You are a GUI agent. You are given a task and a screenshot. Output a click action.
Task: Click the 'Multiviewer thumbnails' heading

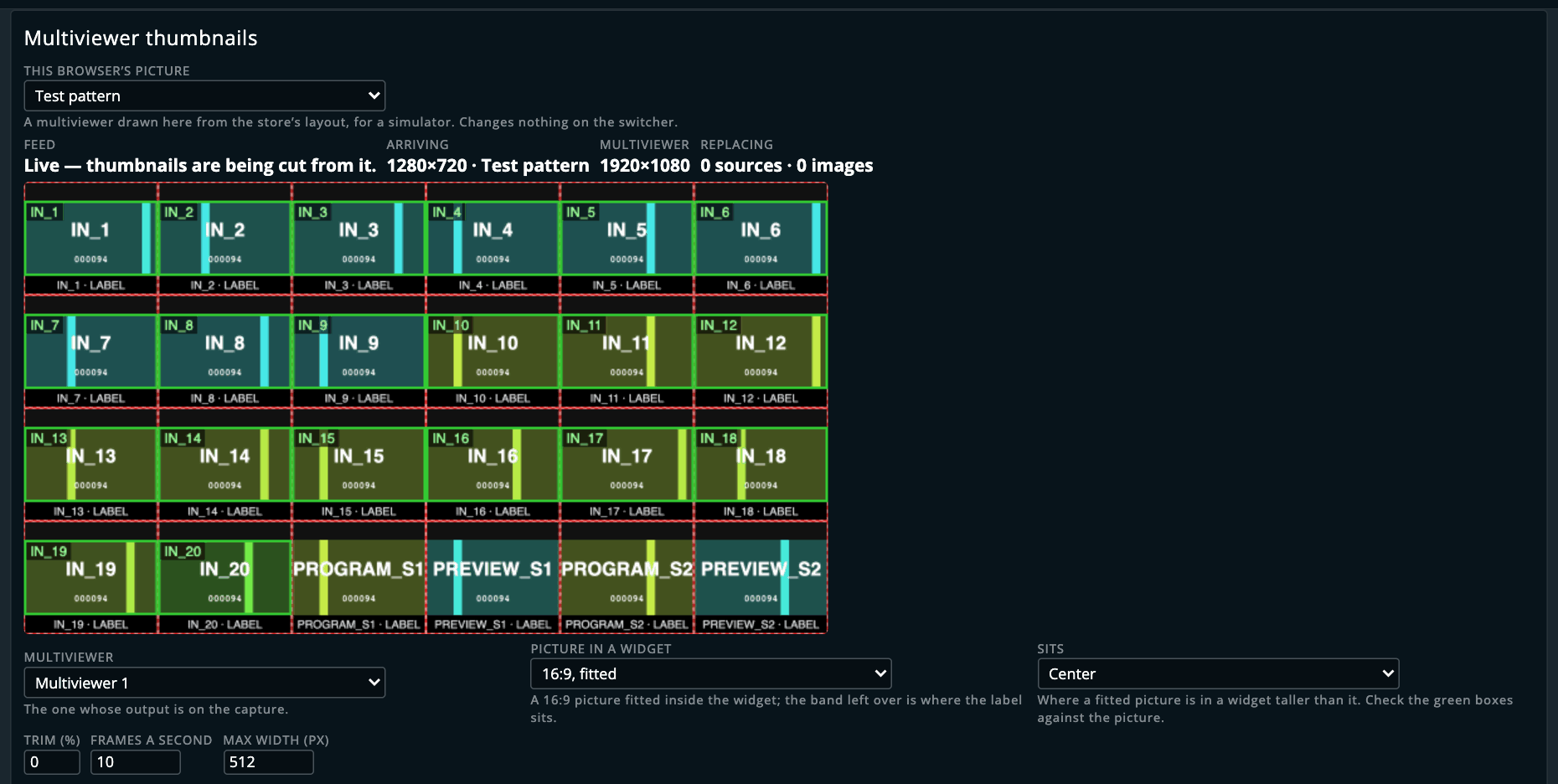(141, 38)
